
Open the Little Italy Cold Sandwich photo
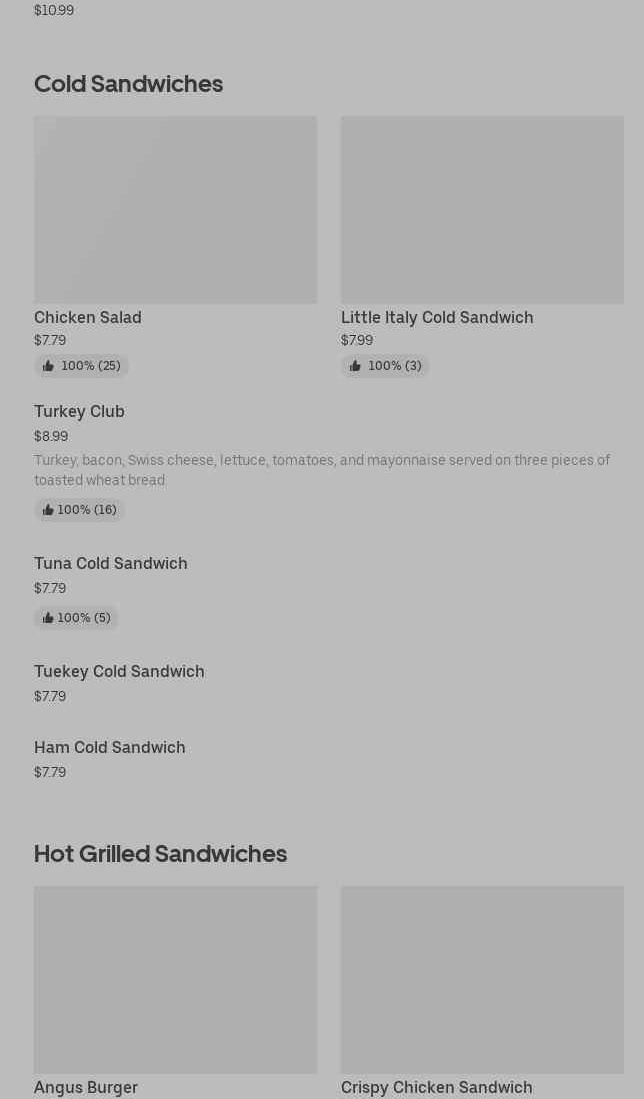tap(482, 209)
